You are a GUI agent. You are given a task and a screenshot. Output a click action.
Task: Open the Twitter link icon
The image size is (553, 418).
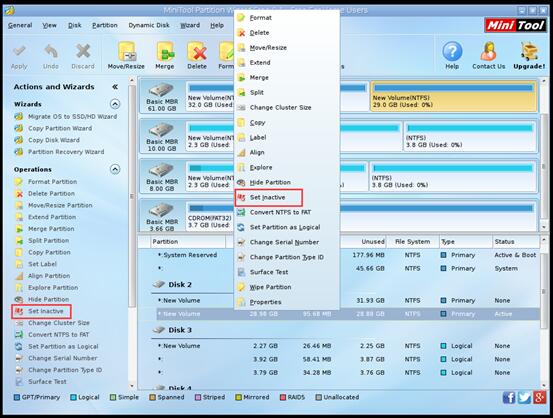524,398
